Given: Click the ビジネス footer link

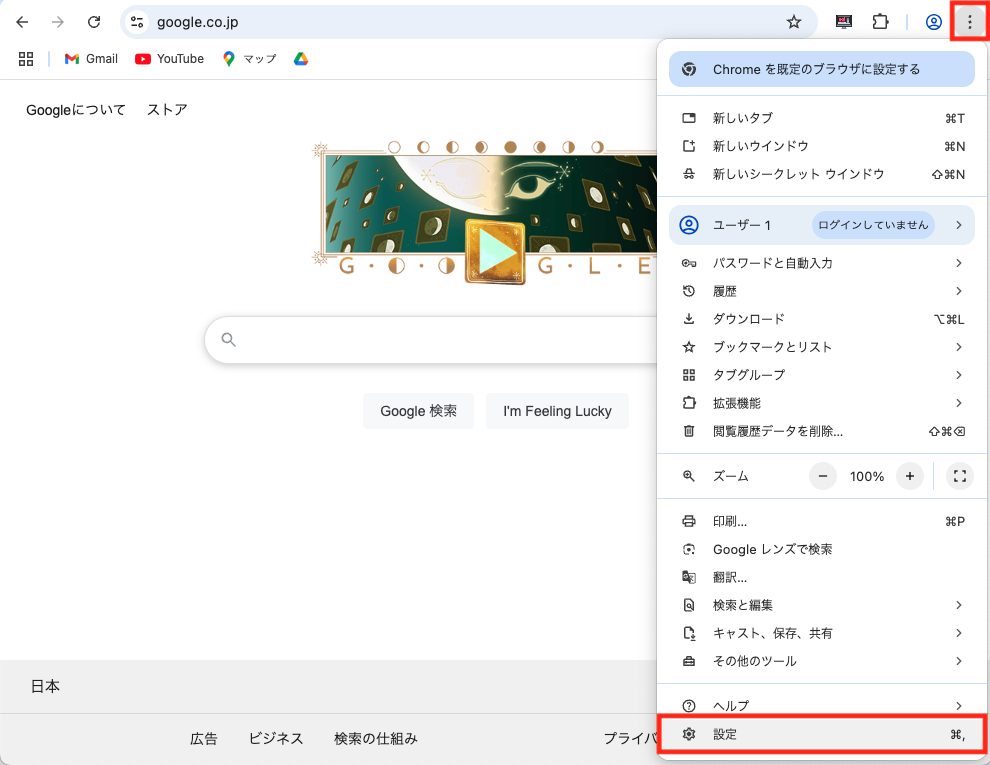Looking at the screenshot, I should pyautogui.click(x=276, y=738).
